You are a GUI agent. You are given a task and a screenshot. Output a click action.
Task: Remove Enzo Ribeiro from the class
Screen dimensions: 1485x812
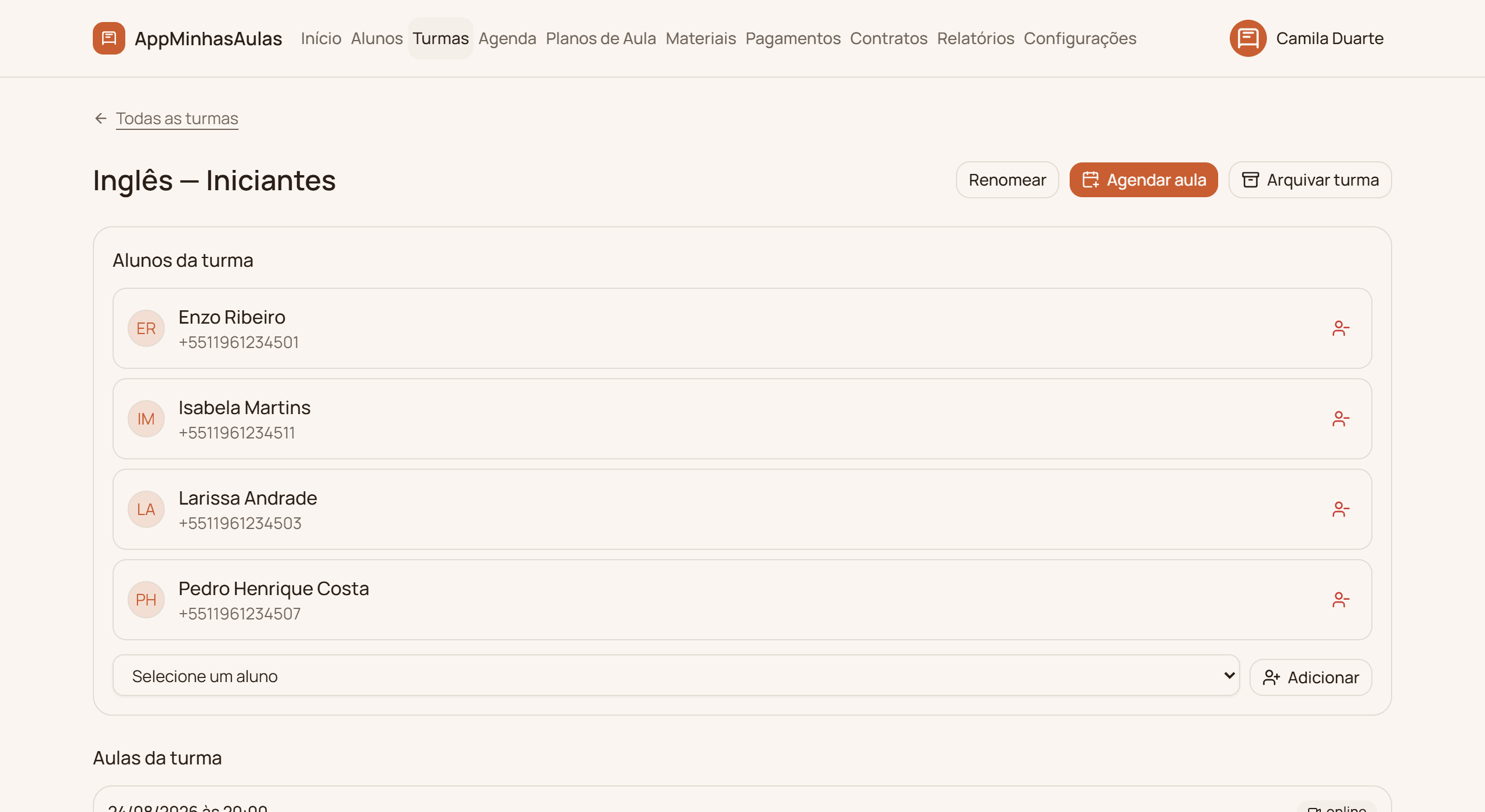[x=1341, y=328]
